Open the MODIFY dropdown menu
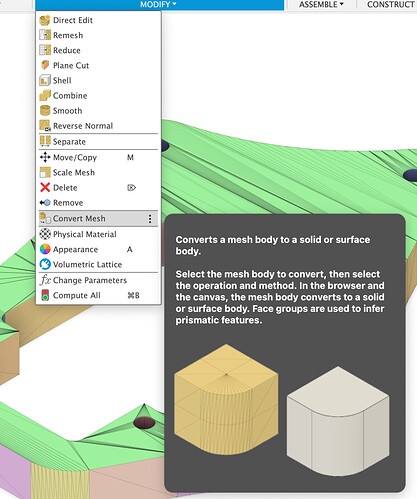Viewport: 417px width, 499px height. 159,5
